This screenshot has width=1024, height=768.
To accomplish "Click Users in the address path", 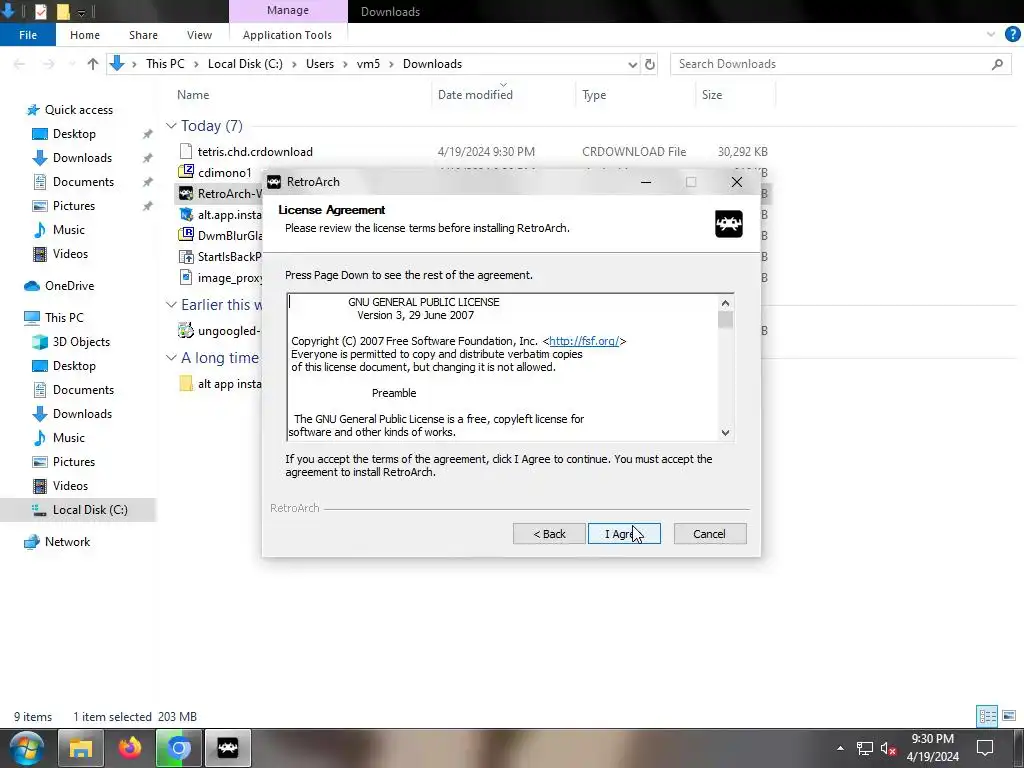I will coord(320,64).
